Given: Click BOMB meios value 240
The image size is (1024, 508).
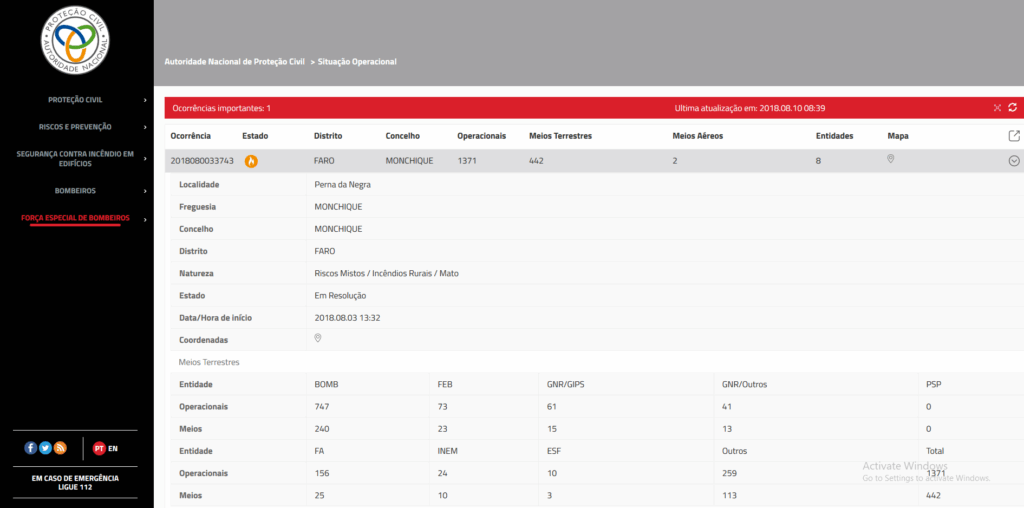Looking at the screenshot, I should click(322, 428).
